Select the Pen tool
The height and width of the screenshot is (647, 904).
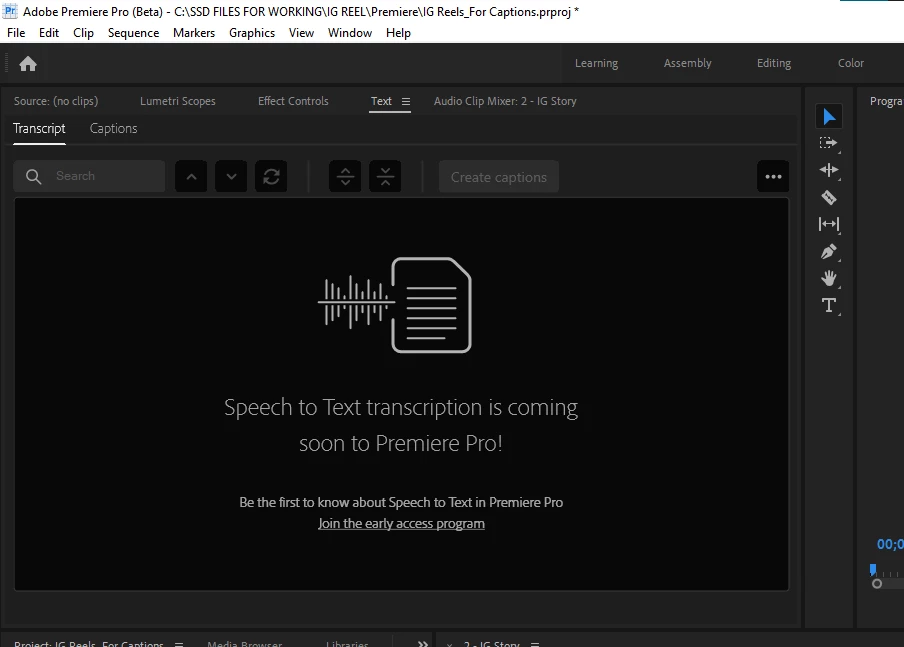829,251
